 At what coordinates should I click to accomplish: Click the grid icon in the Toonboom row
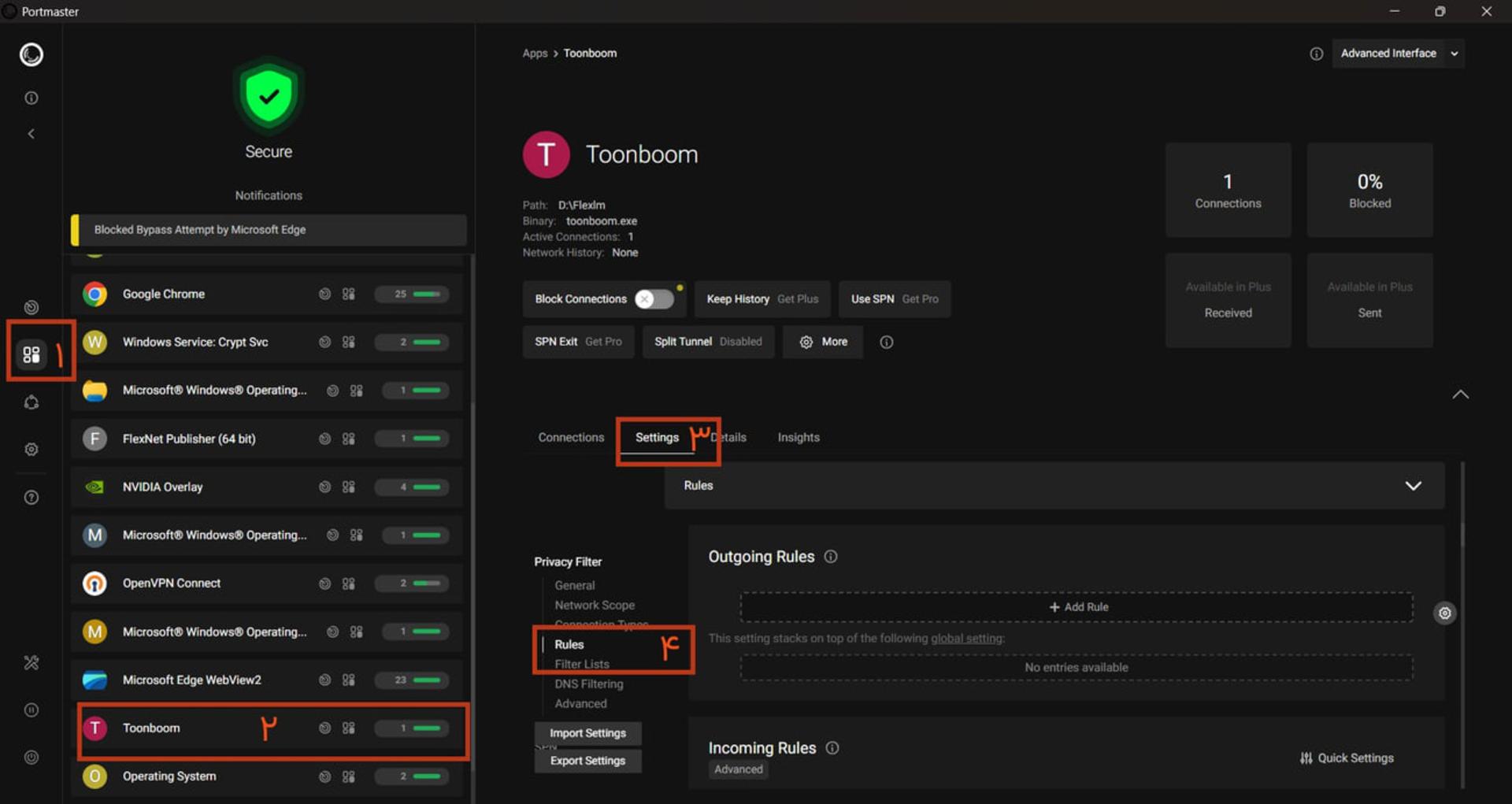(x=348, y=728)
